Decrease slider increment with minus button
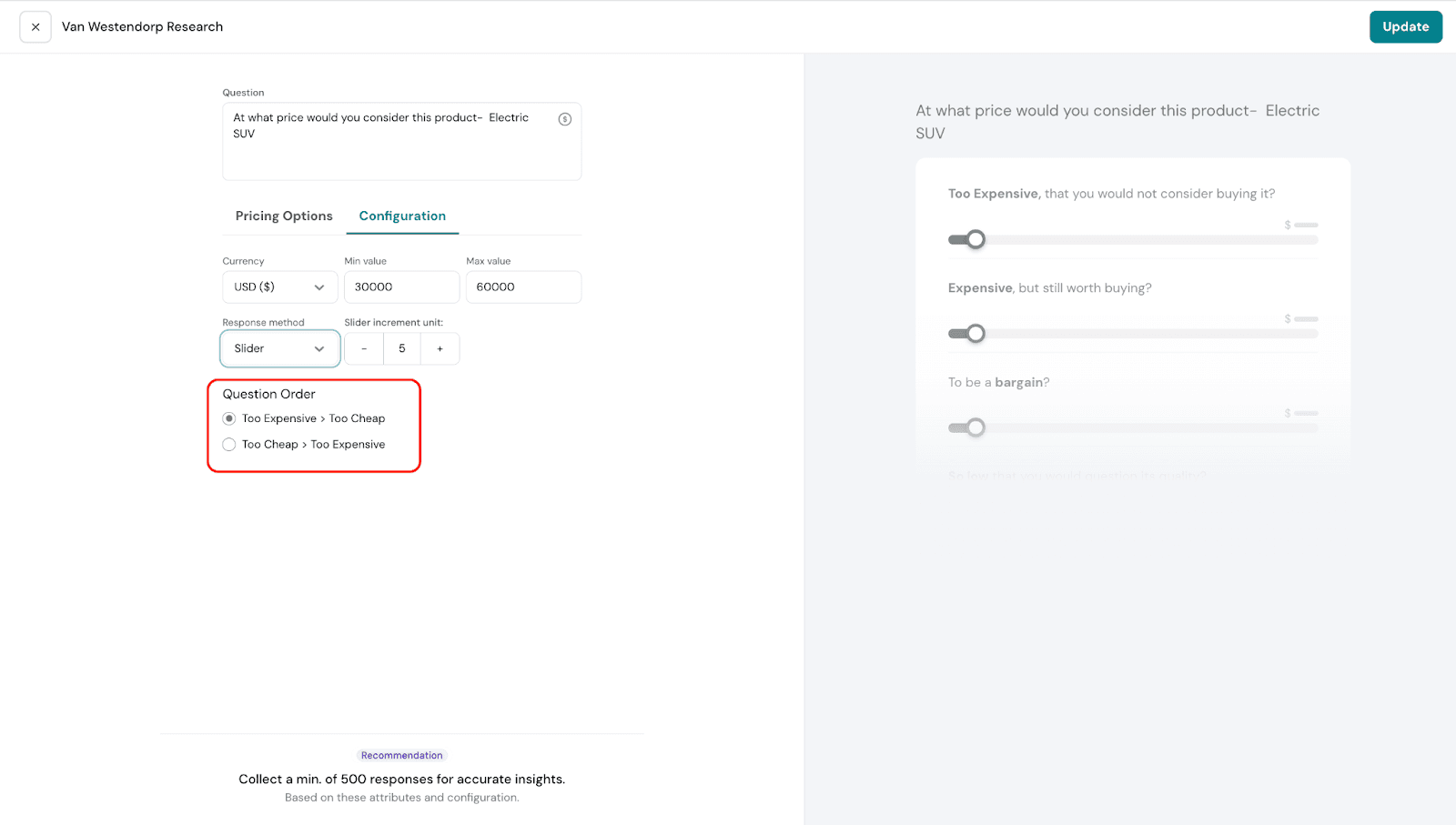The image size is (1456, 825). point(364,348)
